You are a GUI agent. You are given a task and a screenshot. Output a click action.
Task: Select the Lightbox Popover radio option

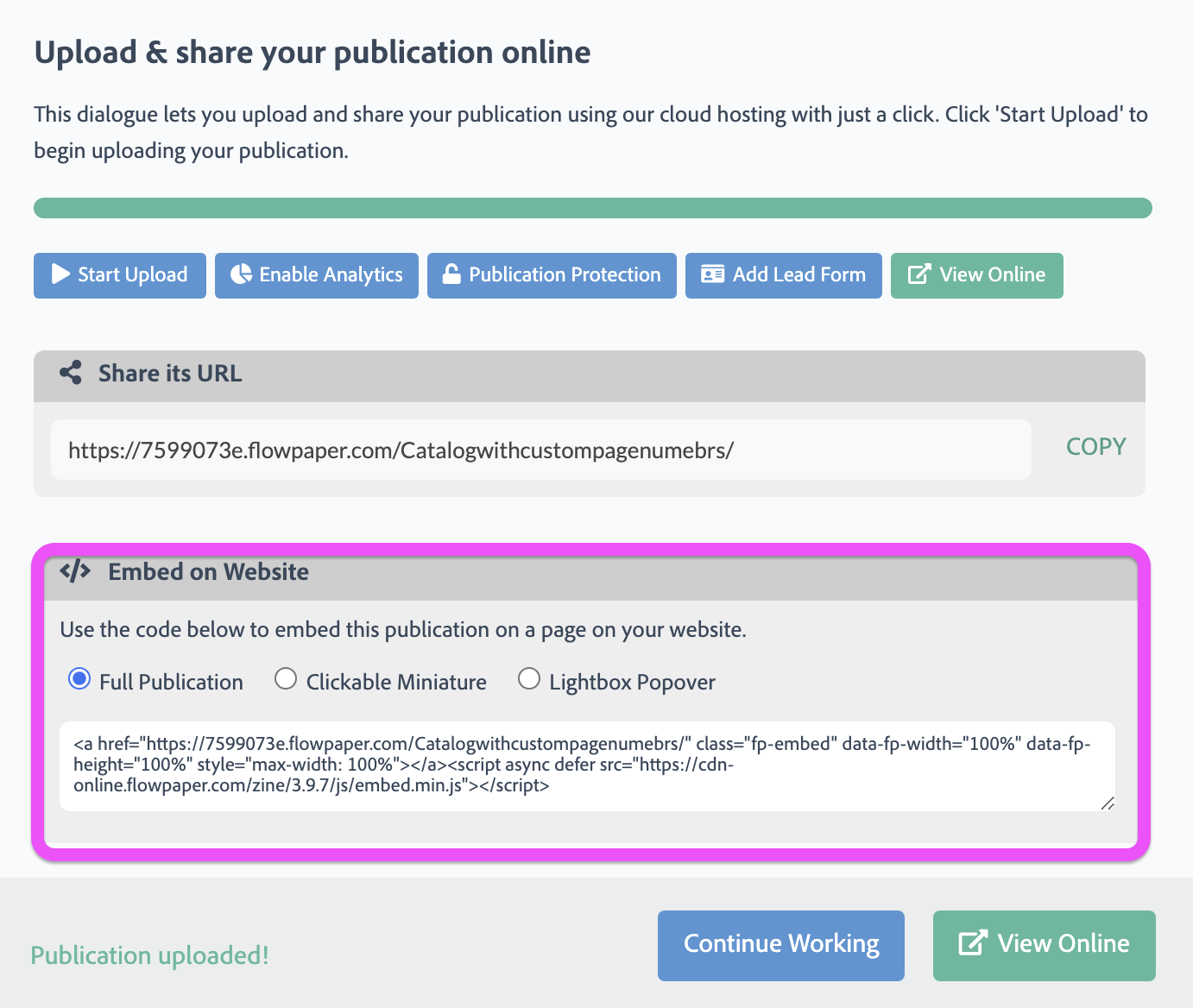529,679
